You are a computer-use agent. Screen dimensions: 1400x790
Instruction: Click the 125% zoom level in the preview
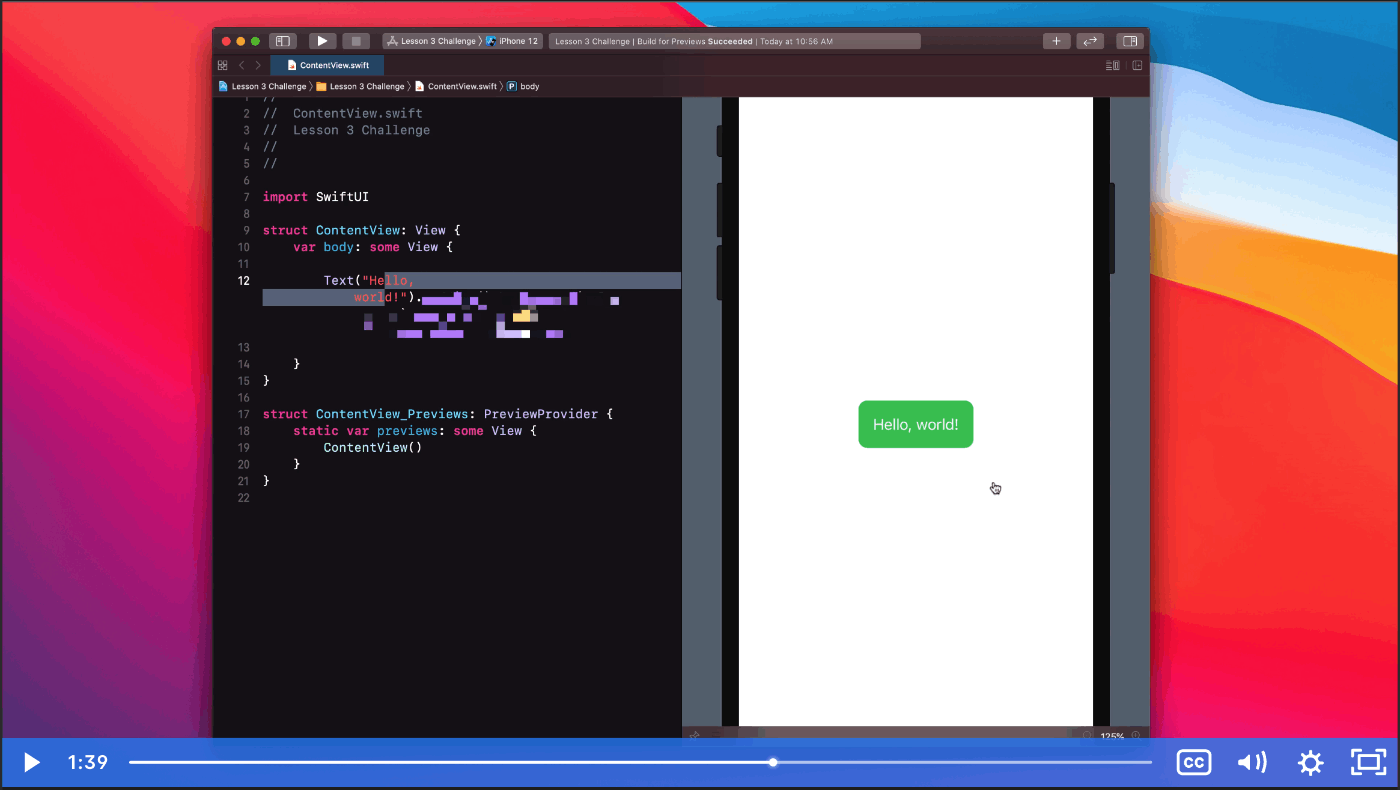click(x=1112, y=736)
